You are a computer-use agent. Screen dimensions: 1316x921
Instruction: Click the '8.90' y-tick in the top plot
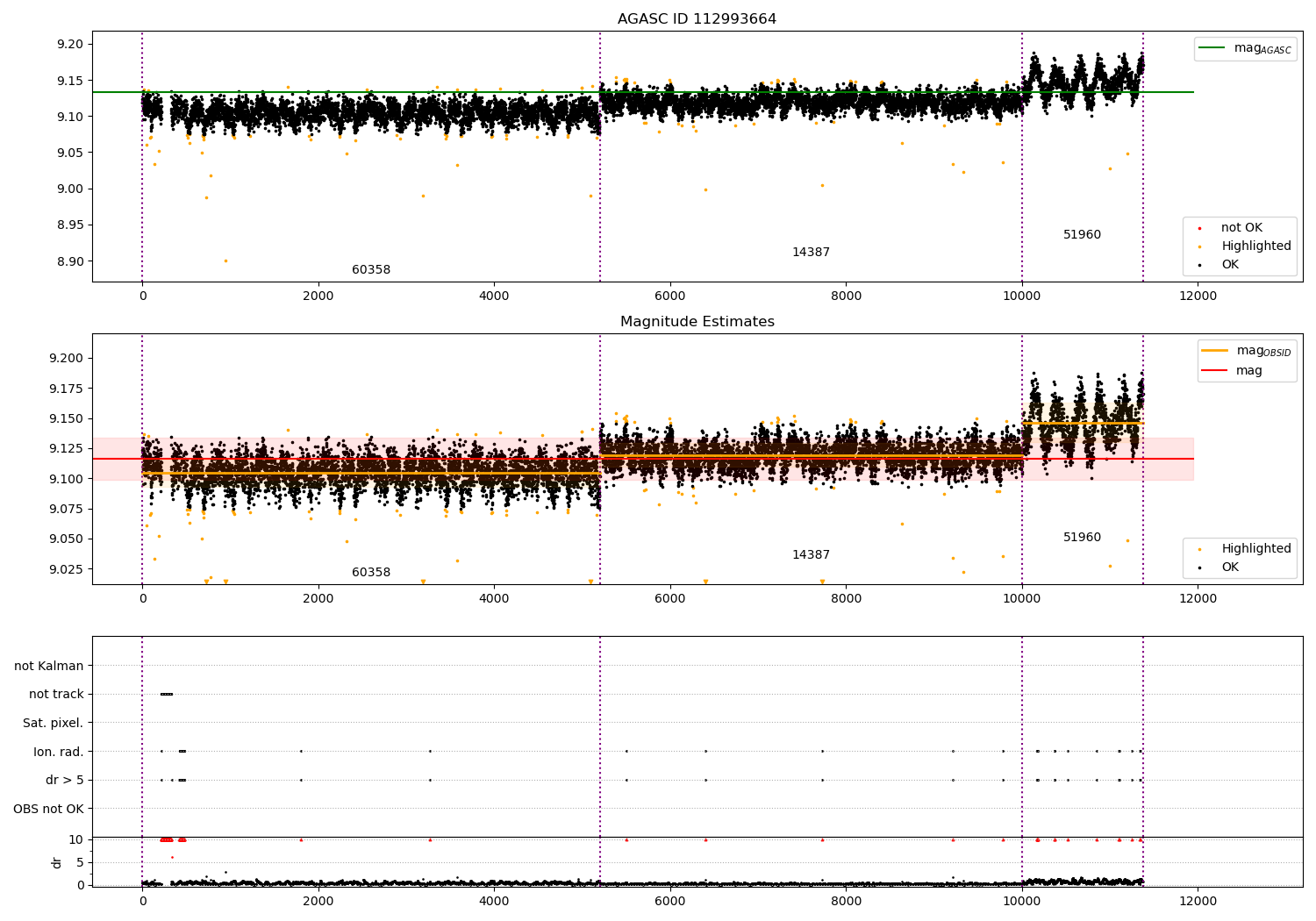[x=70, y=261]
